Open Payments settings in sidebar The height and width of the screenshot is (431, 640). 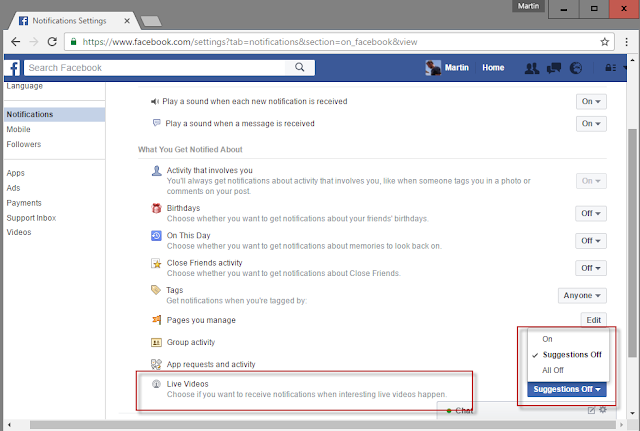click(24, 203)
